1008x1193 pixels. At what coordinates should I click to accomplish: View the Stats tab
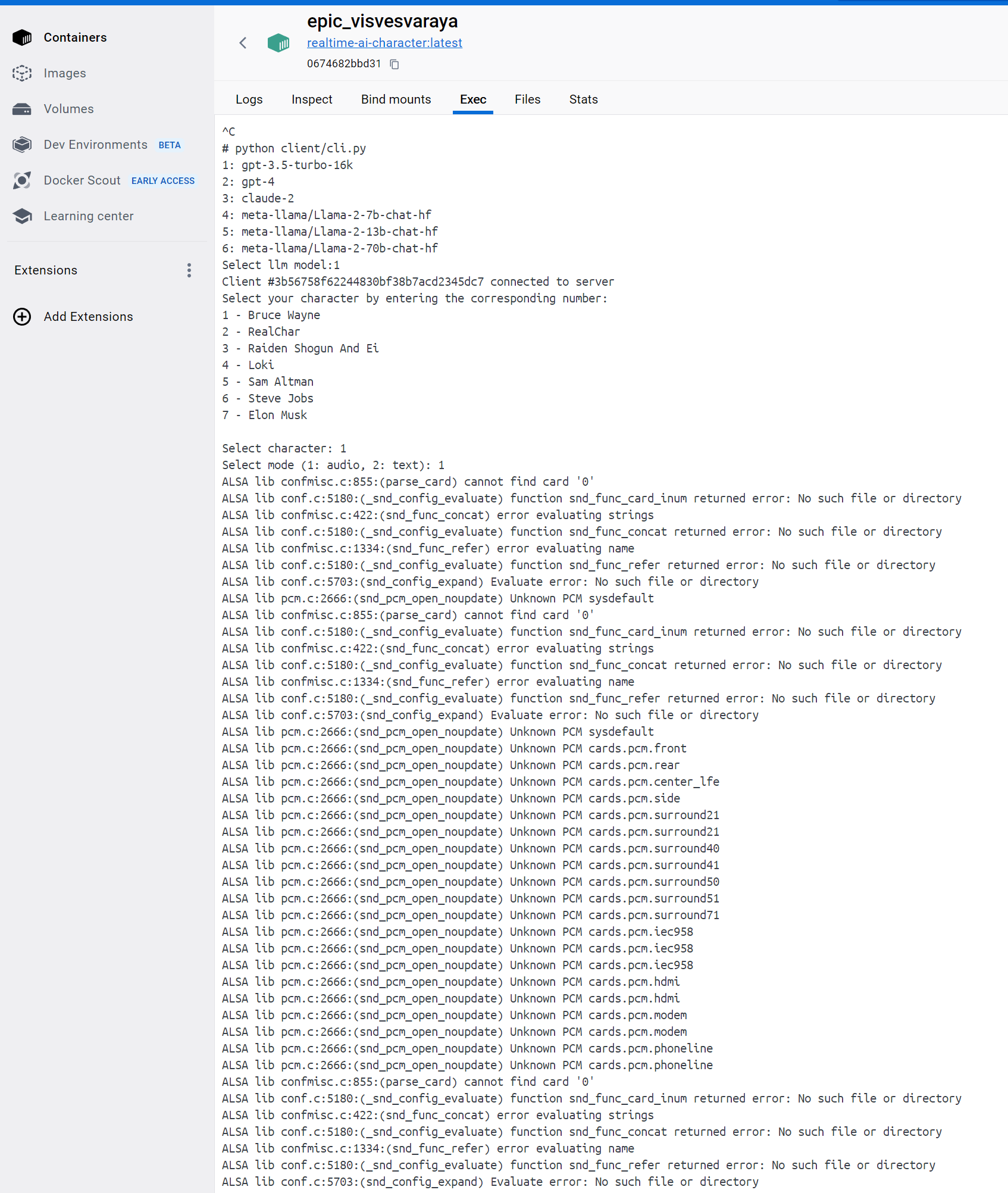click(x=583, y=99)
